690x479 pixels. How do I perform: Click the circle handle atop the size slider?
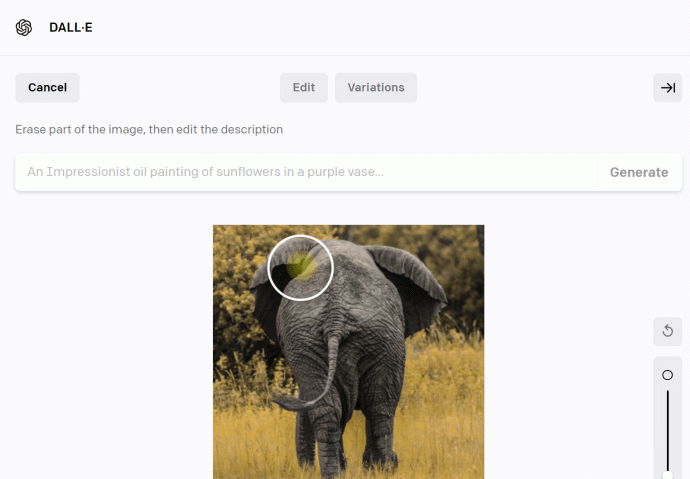(668, 375)
